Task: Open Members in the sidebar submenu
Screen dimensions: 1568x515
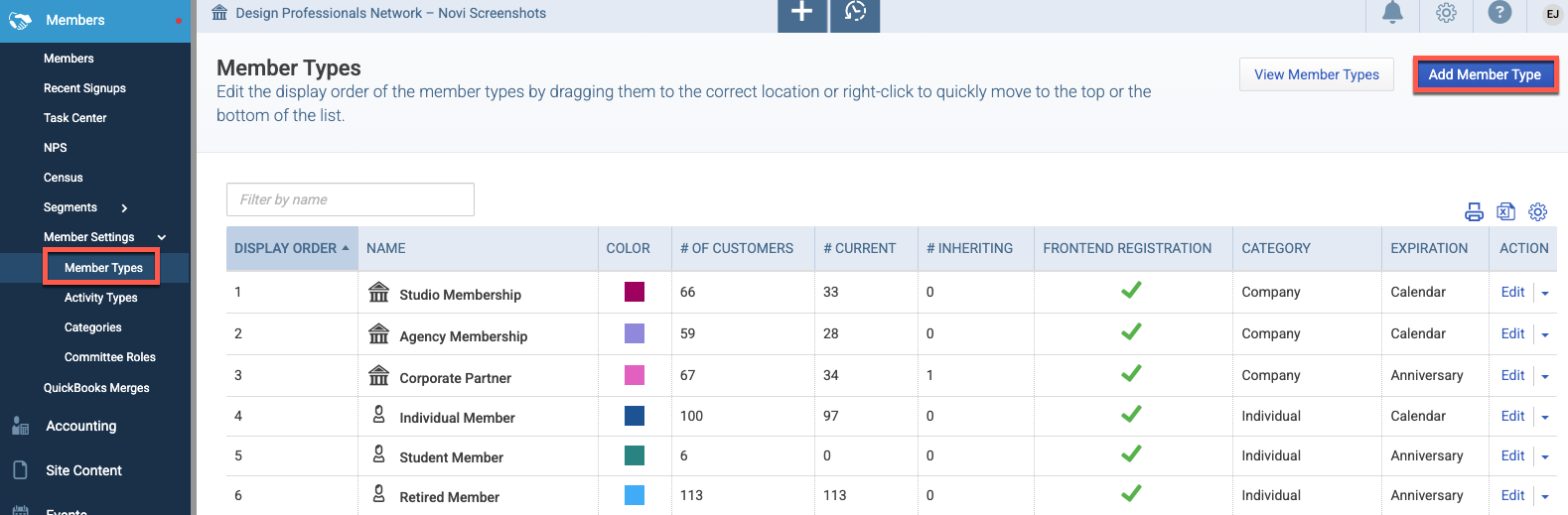Action: click(69, 59)
